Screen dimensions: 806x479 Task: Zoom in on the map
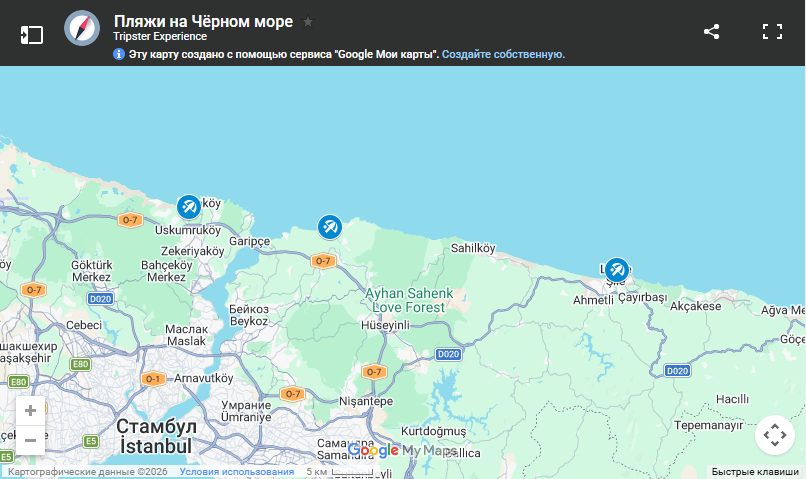pyautogui.click(x=30, y=411)
